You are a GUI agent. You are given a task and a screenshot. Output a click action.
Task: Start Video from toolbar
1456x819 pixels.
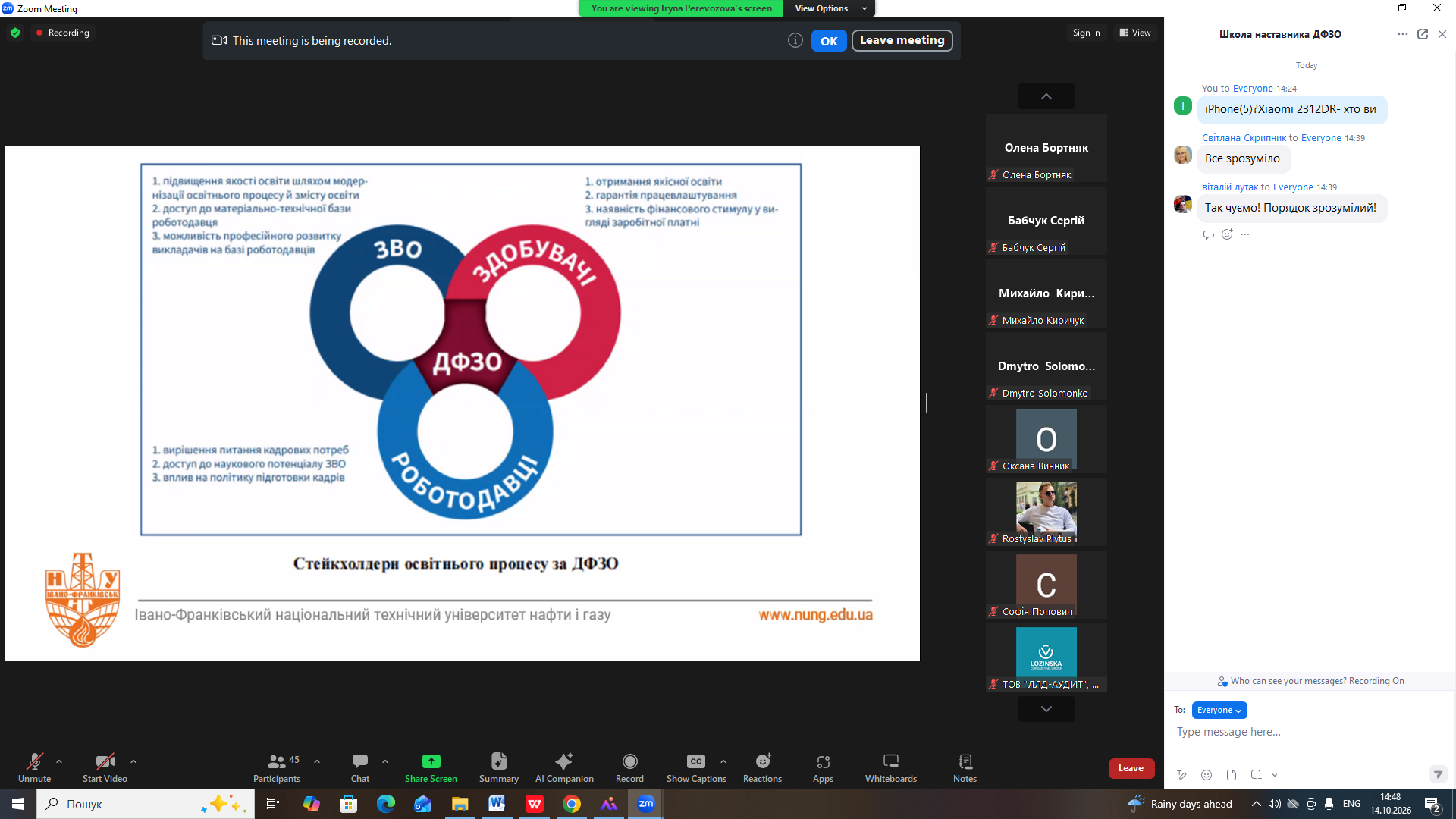(x=105, y=767)
